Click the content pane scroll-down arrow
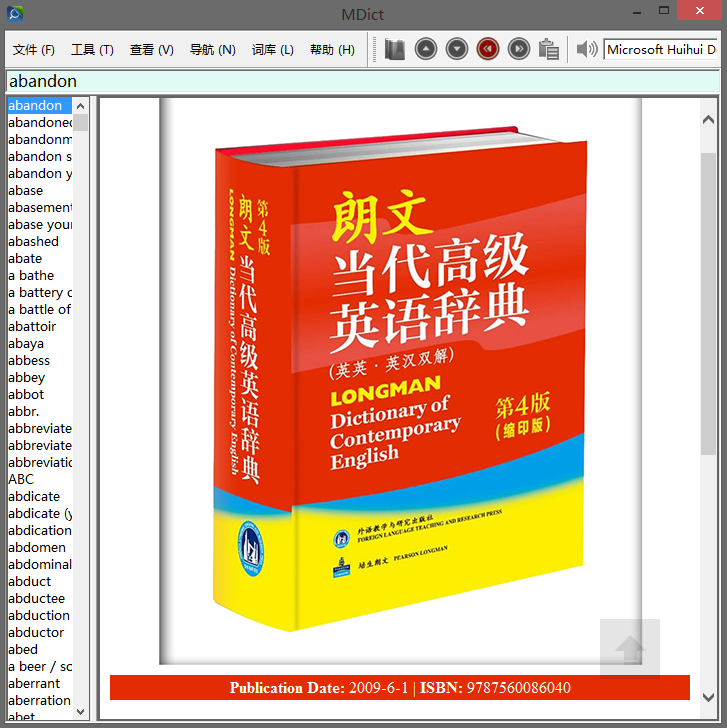 pyautogui.click(x=708, y=697)
